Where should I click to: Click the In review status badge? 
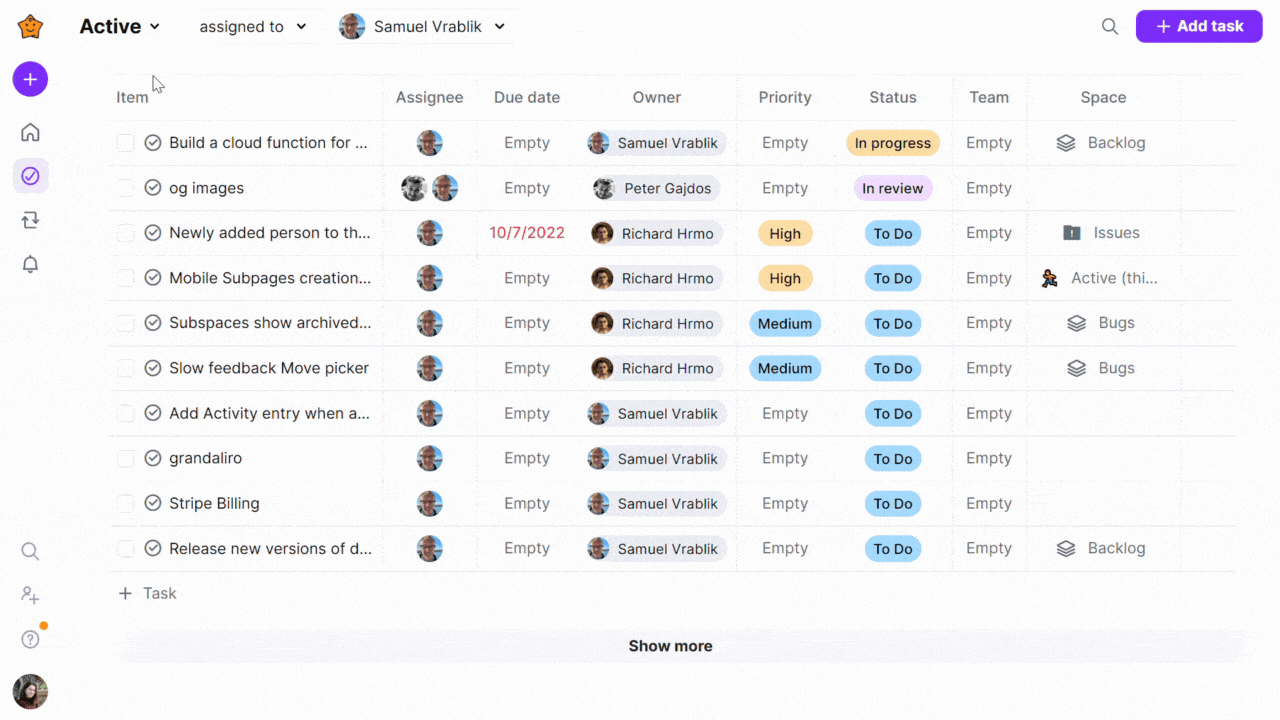pos(892,188)
